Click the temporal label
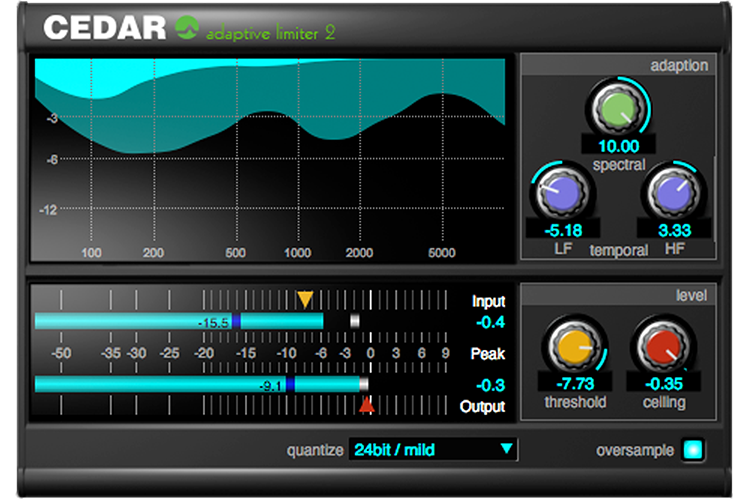The width and height of the screenshot is (750, 500). tap(619, 250)
